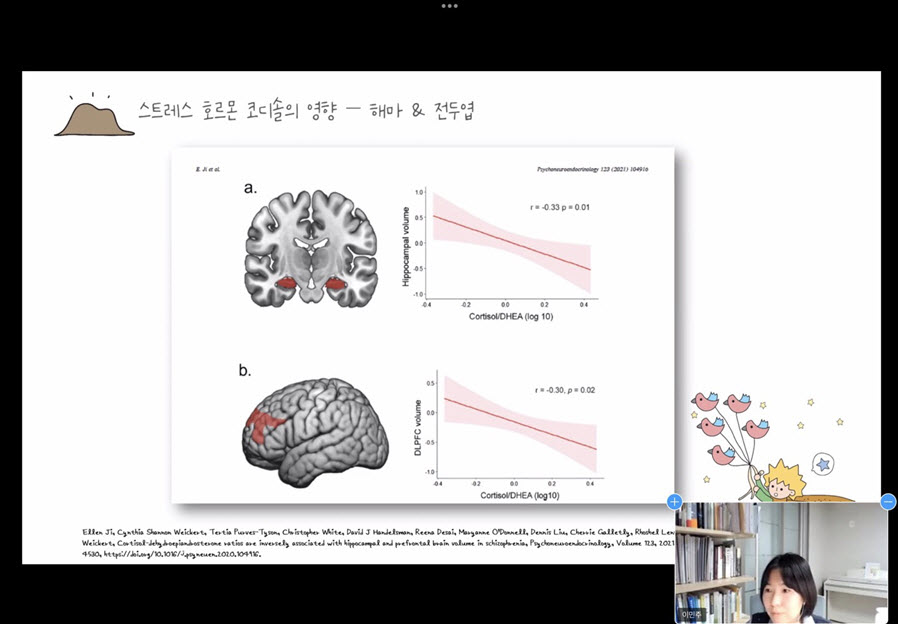Open the doi.org citation link at the bottom
The width and height of the screenshot is (898, 624).
[182, 554]
